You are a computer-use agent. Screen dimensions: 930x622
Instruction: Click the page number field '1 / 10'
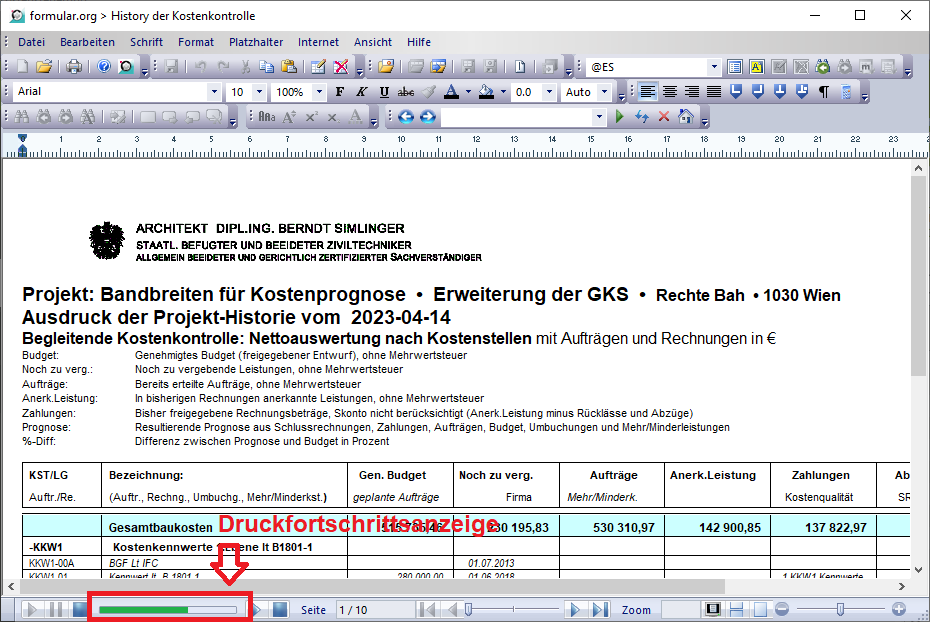click(x=371, y=610)
